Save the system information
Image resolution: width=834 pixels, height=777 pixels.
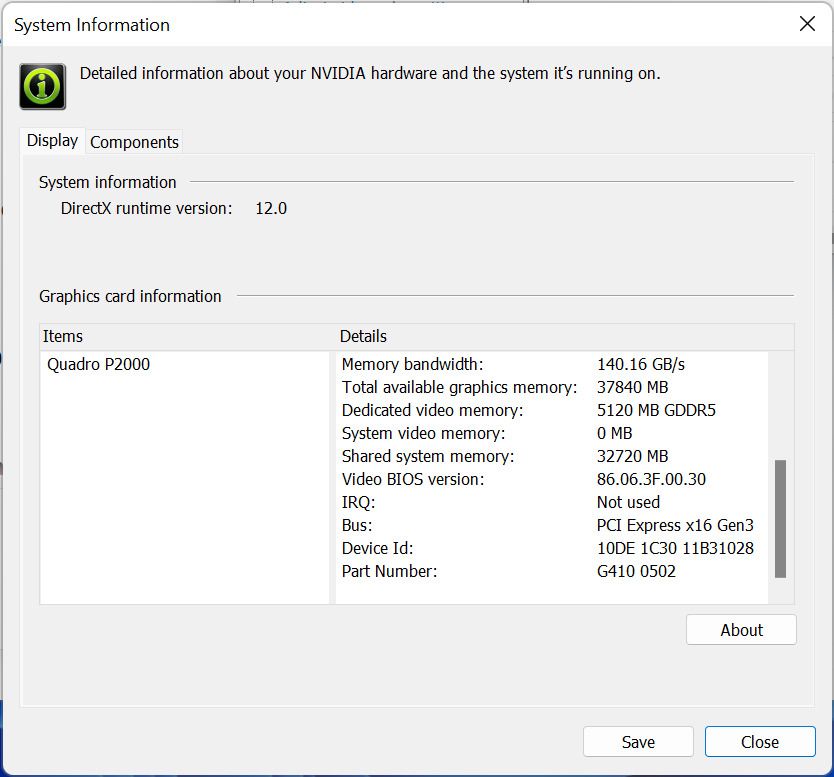point(638,741)
